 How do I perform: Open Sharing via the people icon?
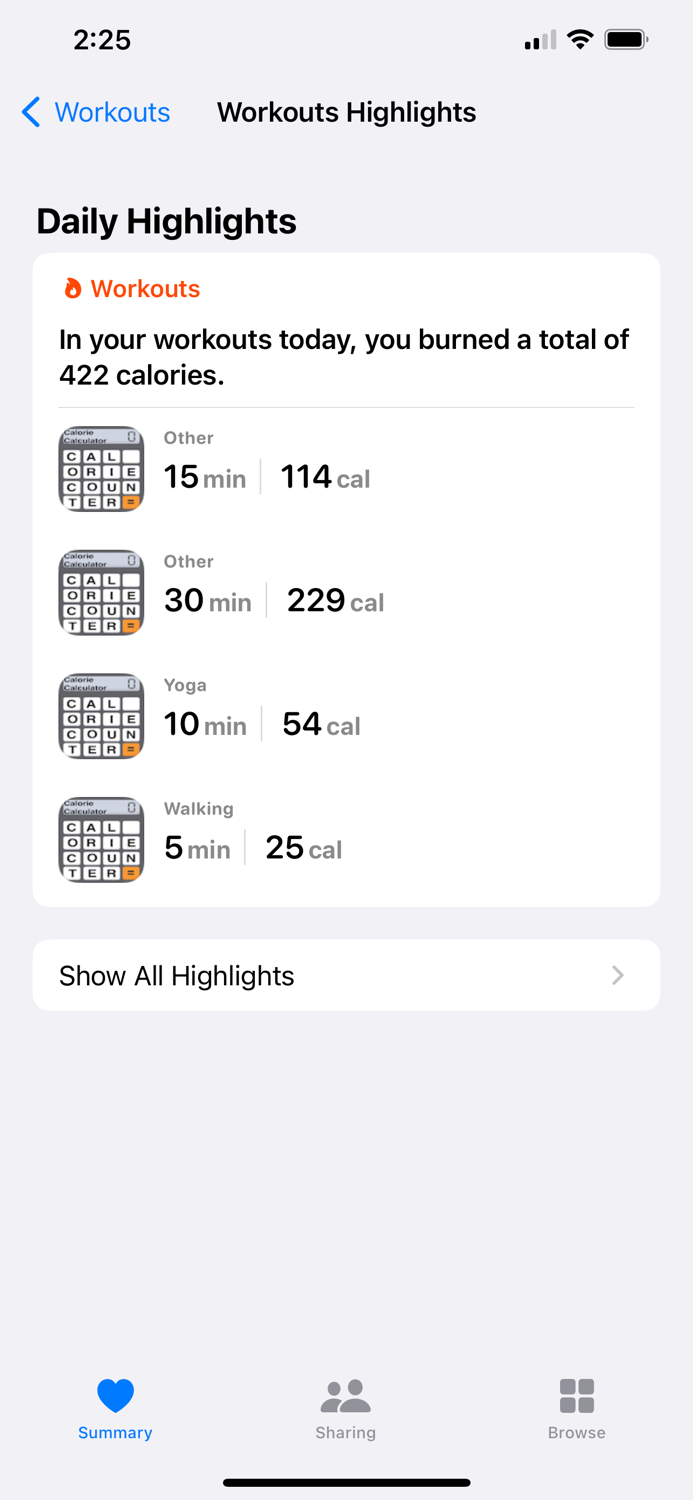pyautogui.click(x=346, y=1394)
